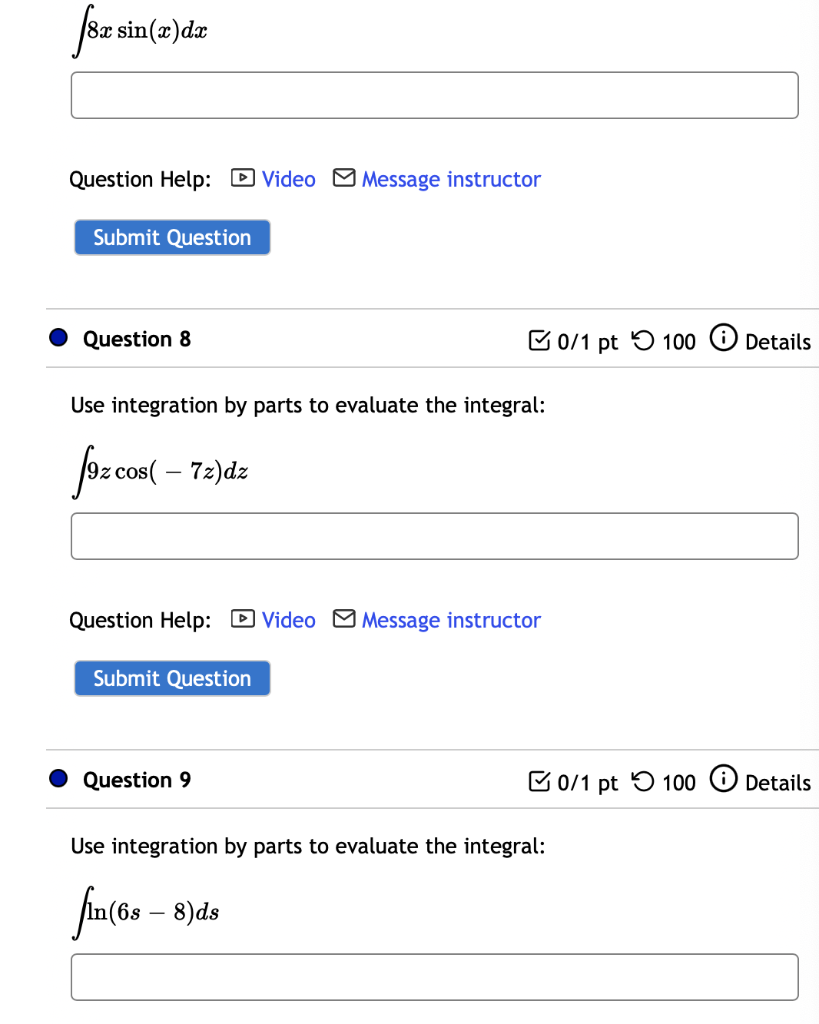Click the blue status dot for Question 9
The height and width of the screenshot is (1024, 819).
click(59, 780)
